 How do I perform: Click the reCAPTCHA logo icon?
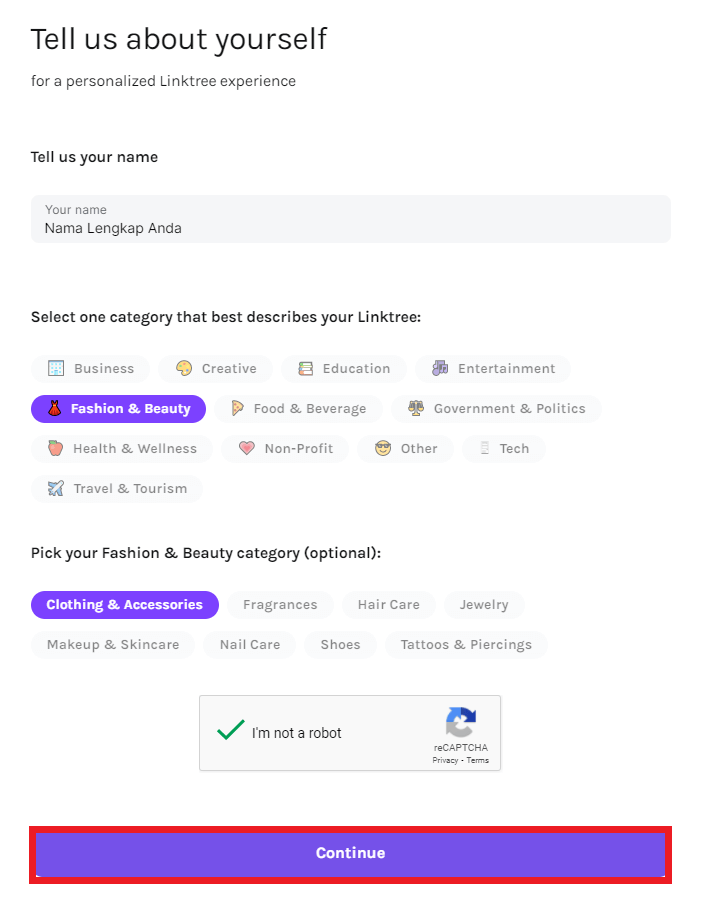pos(461,722)
